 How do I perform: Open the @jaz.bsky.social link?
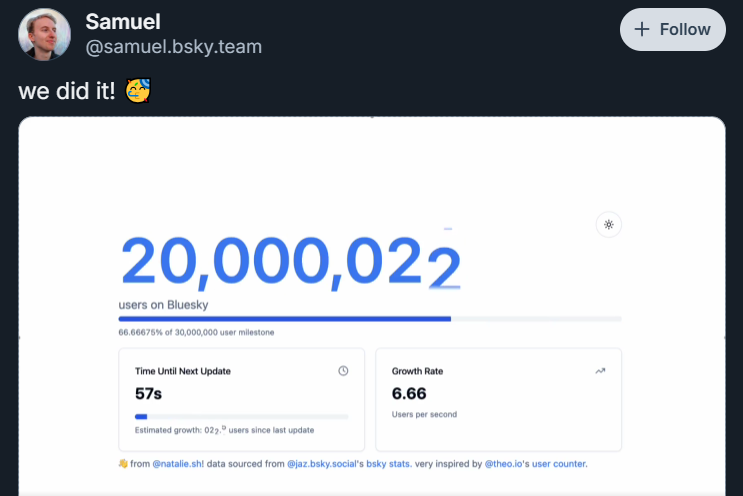click(x=321, y=464)
